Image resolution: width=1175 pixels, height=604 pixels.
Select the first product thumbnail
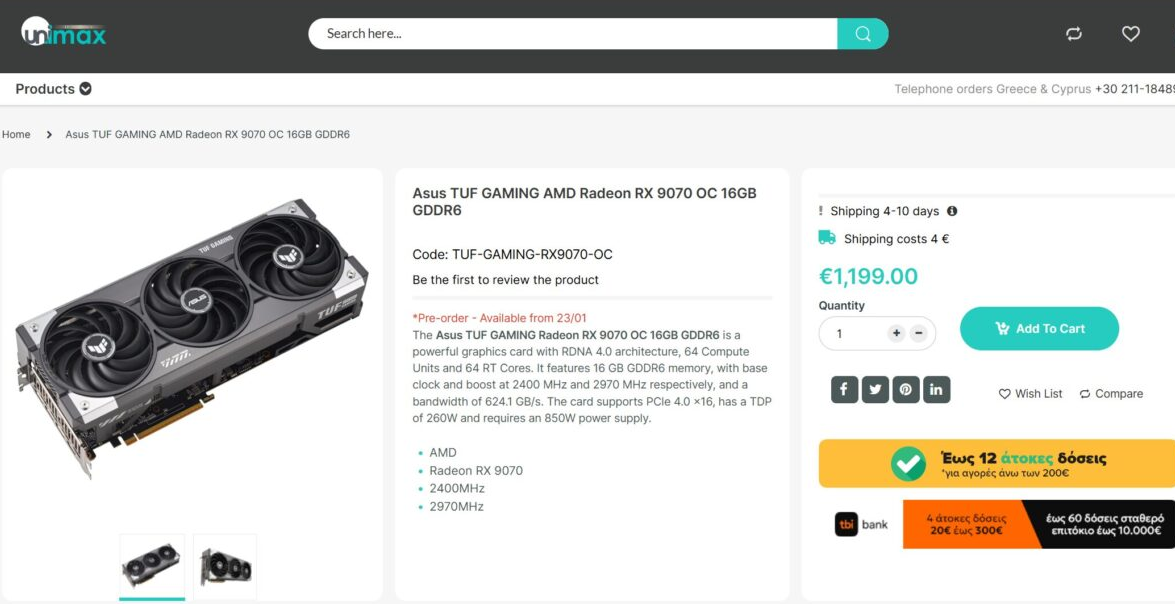tap(152, 566)
